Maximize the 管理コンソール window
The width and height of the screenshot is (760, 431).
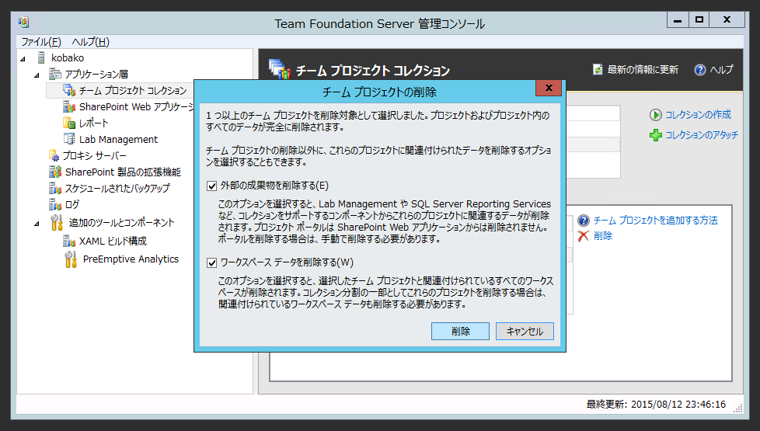699,20
